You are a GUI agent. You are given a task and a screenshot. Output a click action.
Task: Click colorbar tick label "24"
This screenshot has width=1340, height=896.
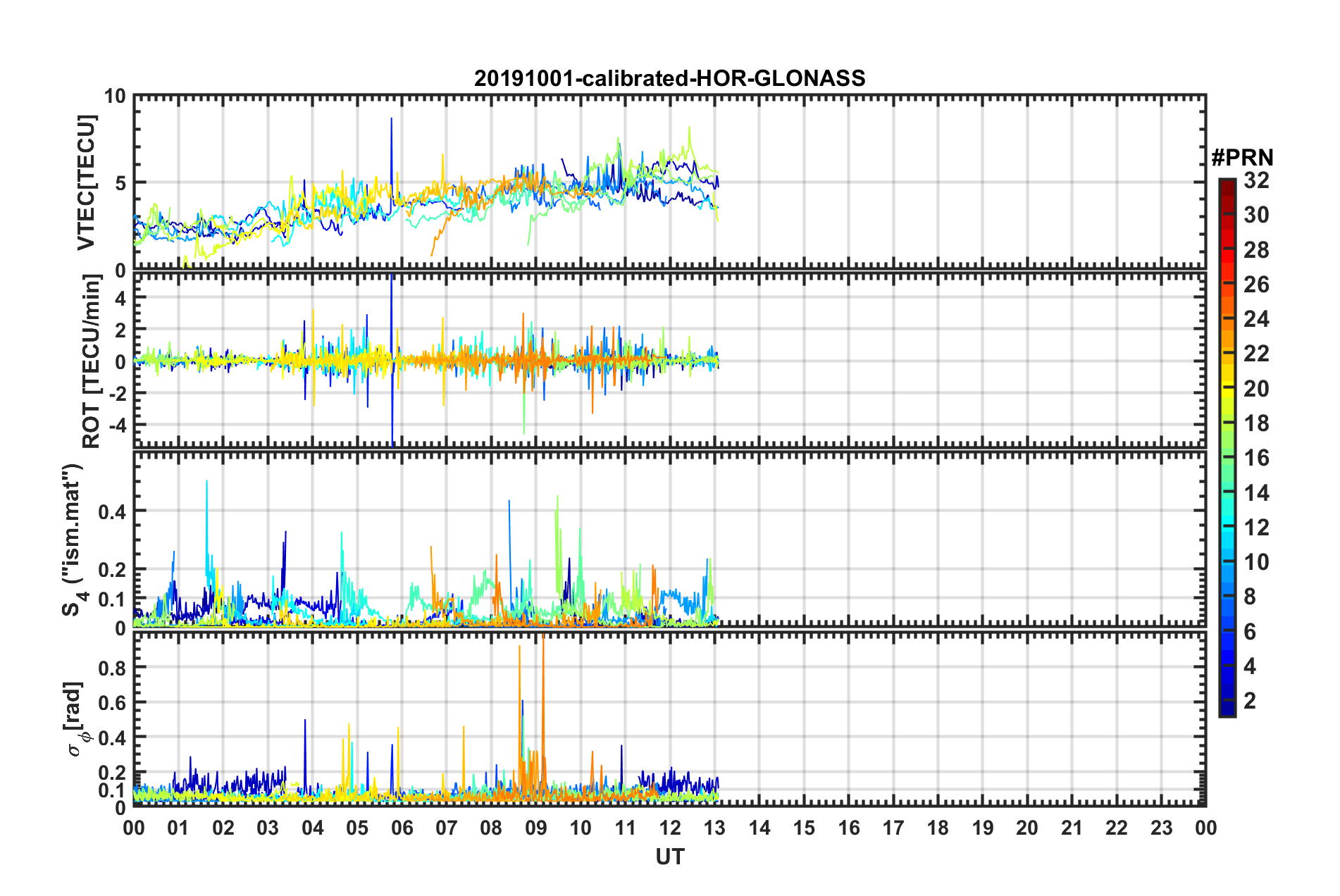(x=1256, y=319)
